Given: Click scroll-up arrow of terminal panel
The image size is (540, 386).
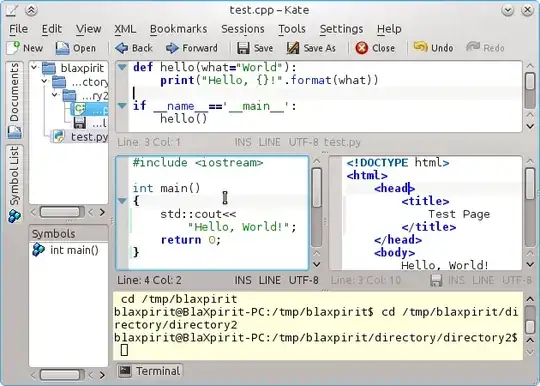Looking at the screenshot, I should [x=530, y=299].
